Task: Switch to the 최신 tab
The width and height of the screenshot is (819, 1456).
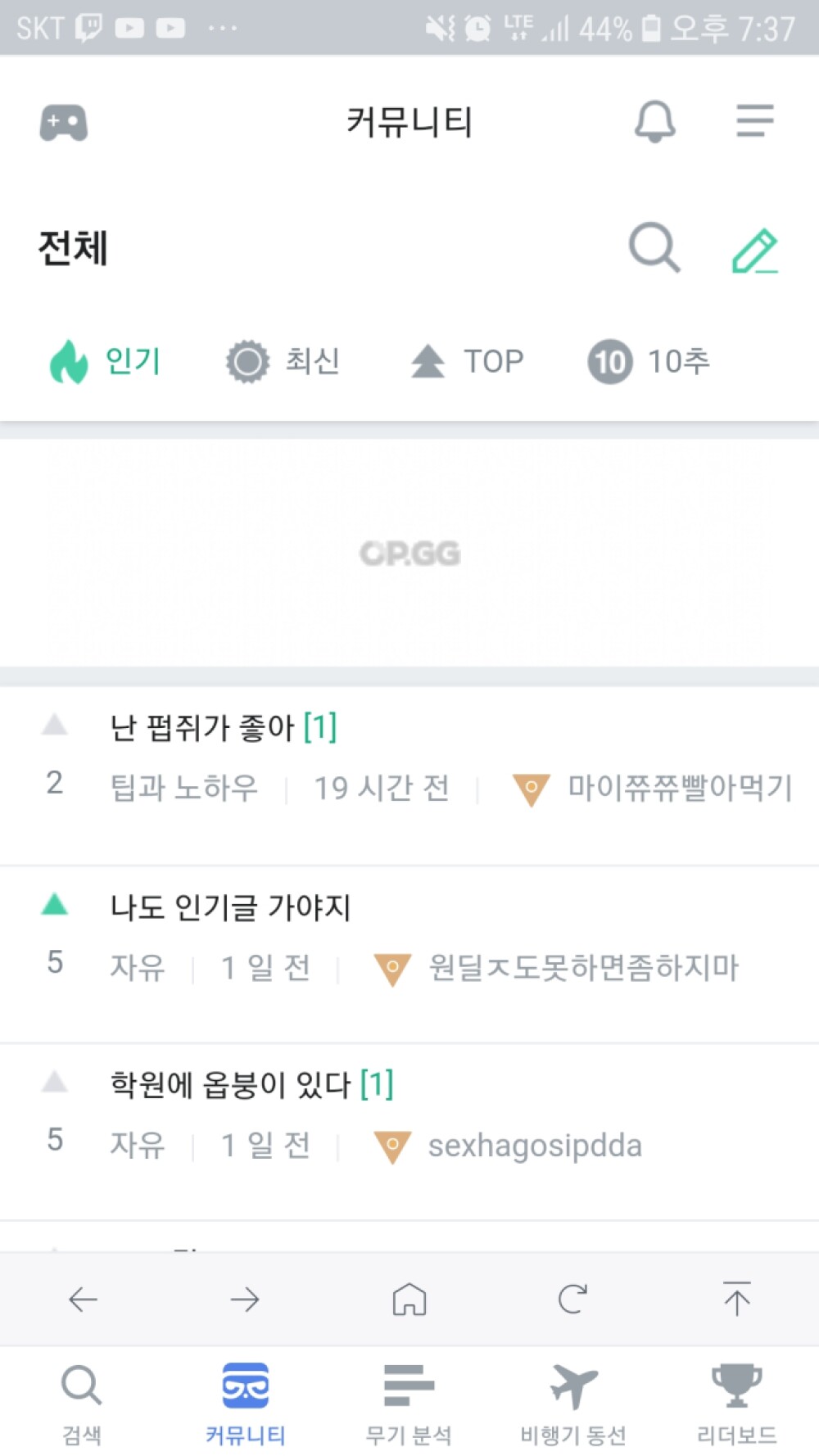Action: pos(283,361)
